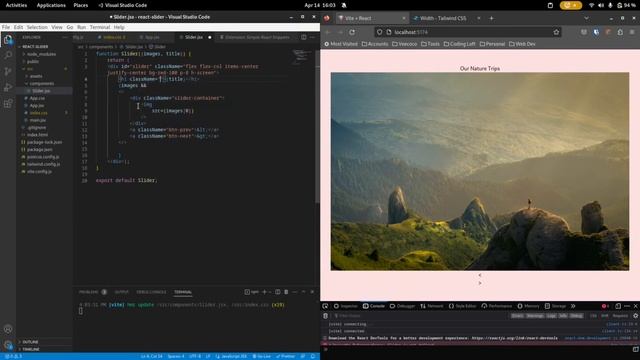Collapse the REACT-SLIDER root folder
This screenshot has width=640, height=360.
[35, 47]
